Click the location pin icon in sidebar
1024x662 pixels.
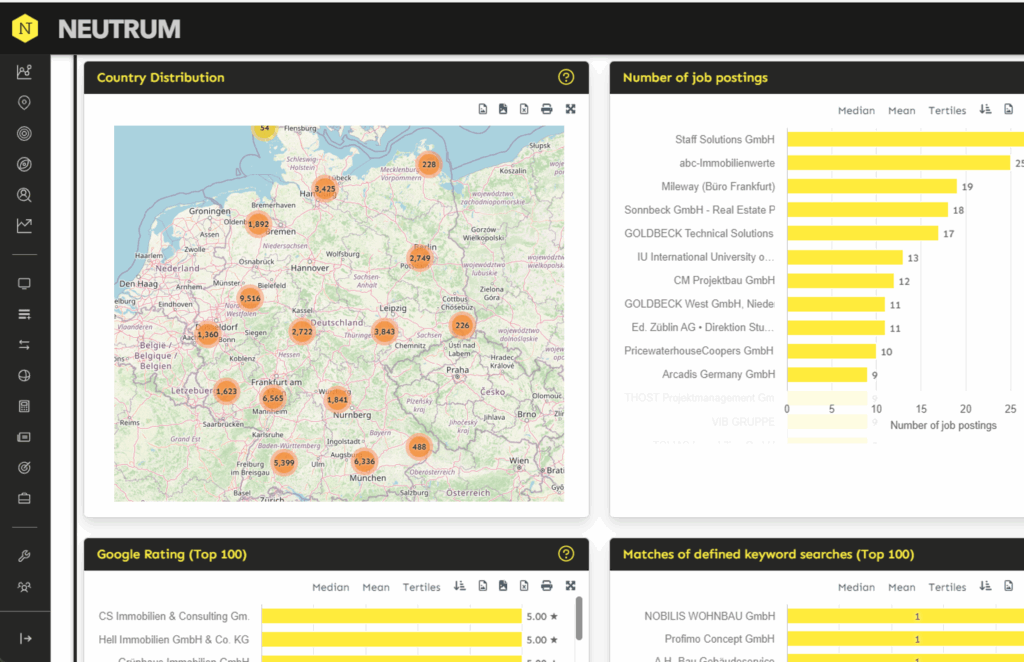(25, 103)
